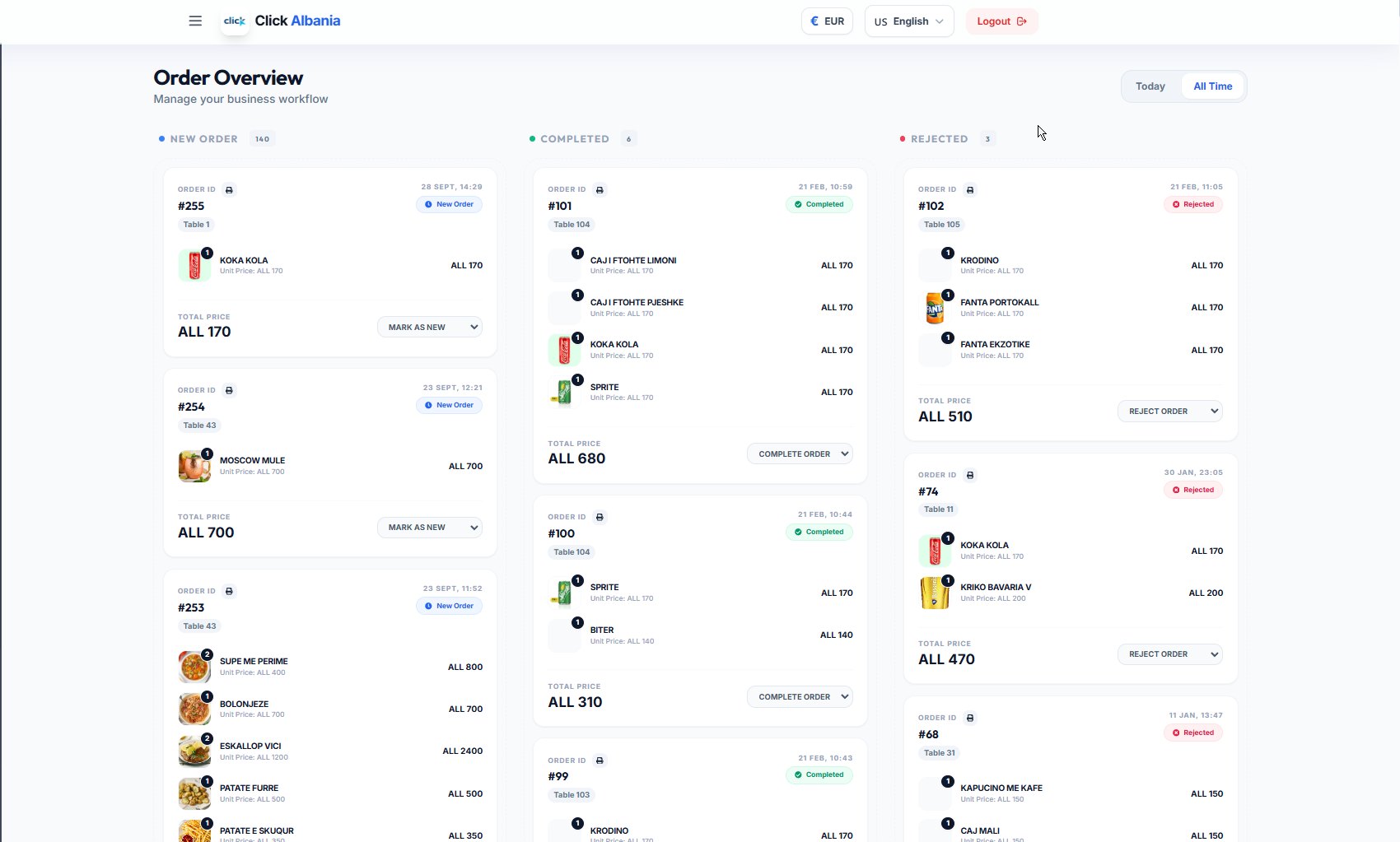Click Moscow Mule product image
Screen dimensions: 1400x842
click(194, 466)
